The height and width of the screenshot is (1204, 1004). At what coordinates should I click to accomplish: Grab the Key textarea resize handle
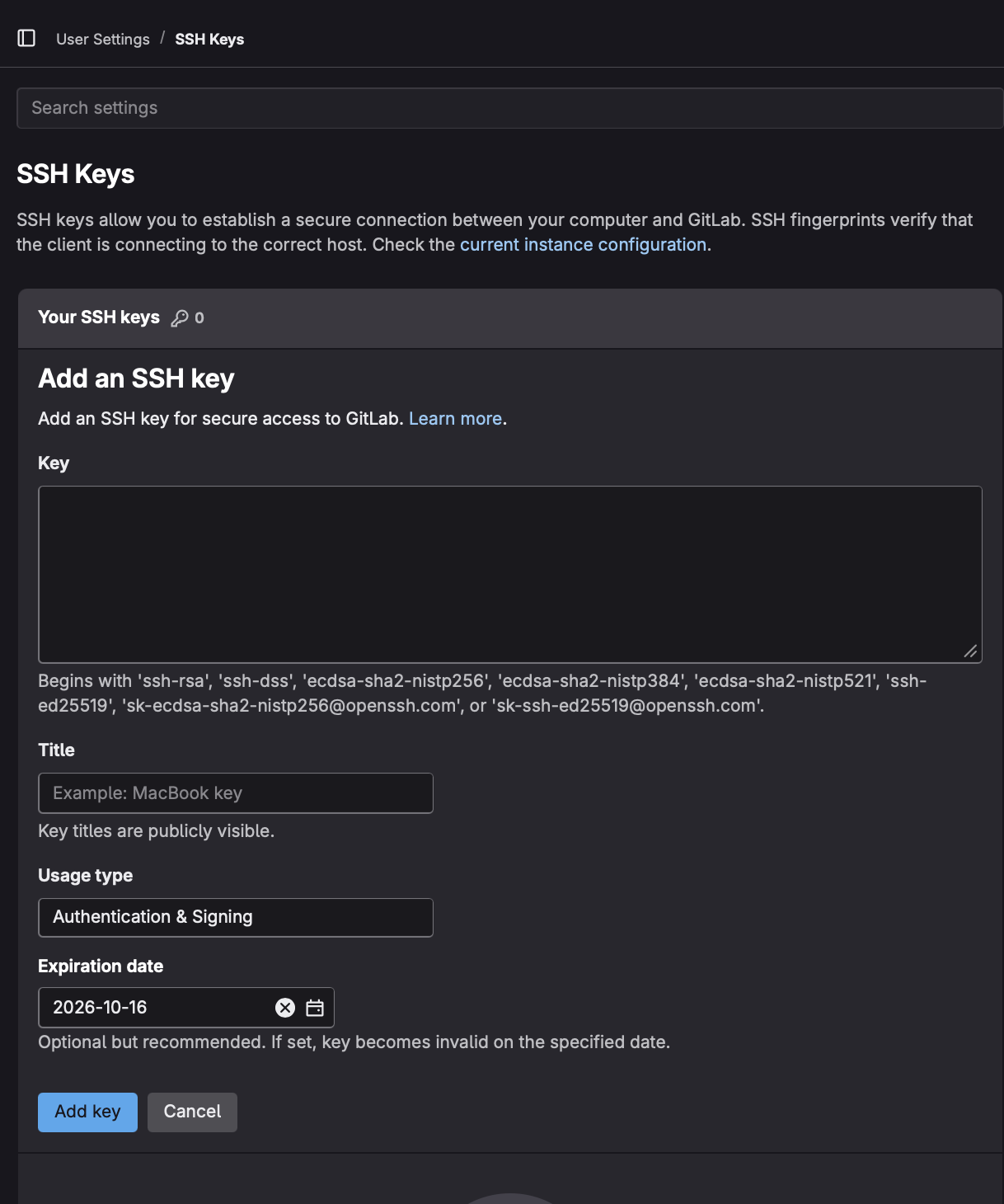tap(970, 651)
